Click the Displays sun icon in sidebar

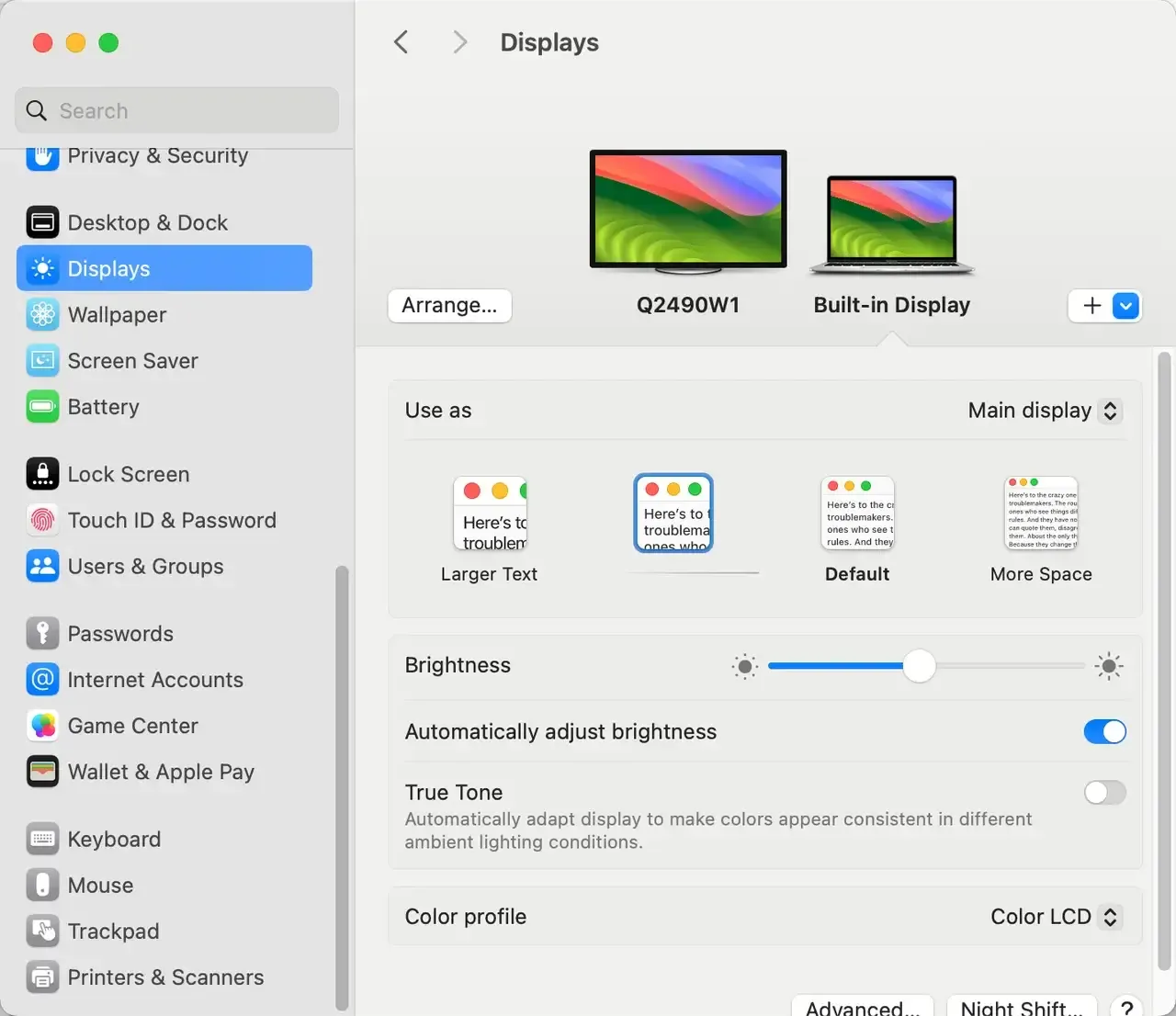coord(42,268)
